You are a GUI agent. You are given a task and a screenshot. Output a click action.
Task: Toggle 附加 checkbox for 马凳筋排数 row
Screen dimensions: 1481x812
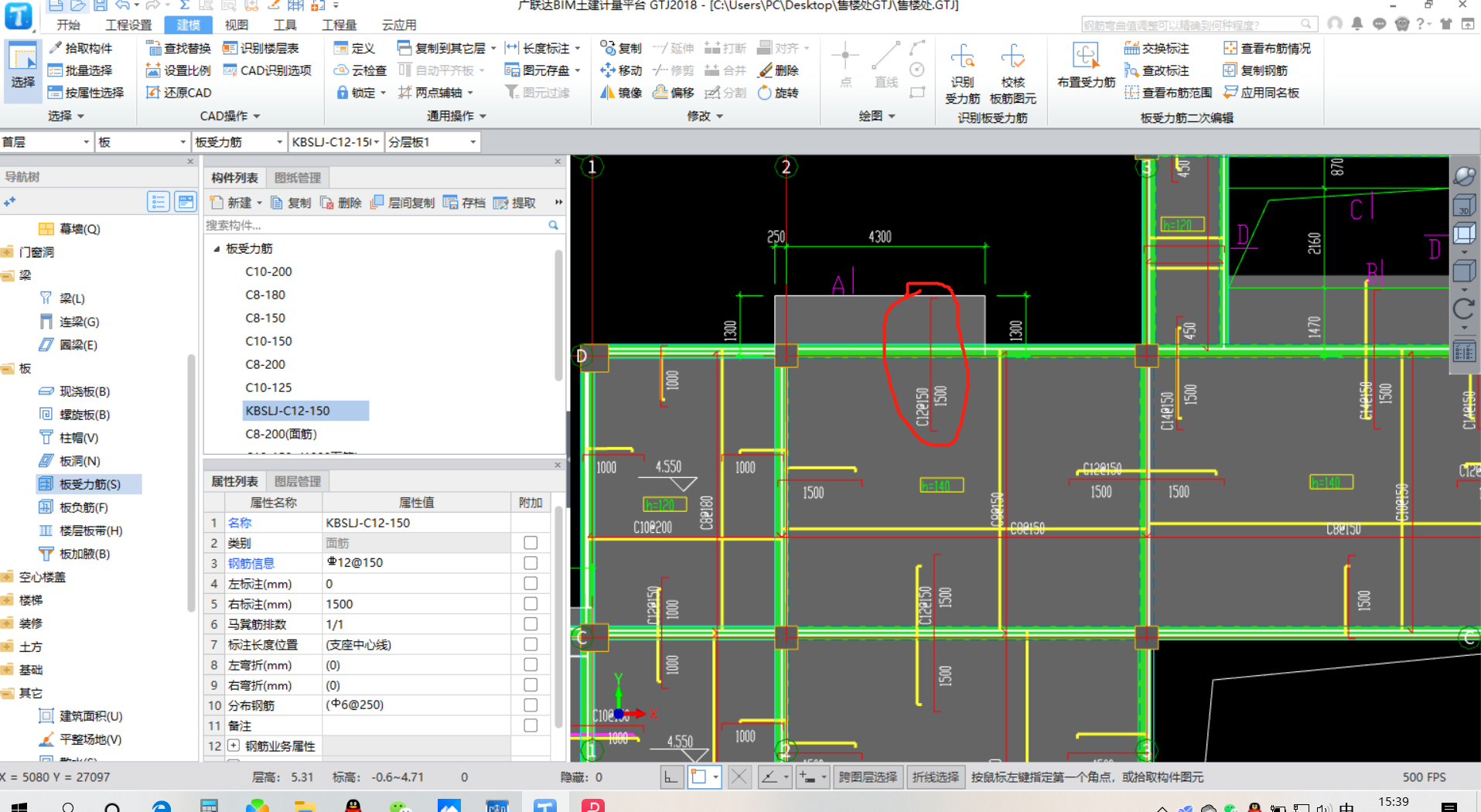point(531,624)
